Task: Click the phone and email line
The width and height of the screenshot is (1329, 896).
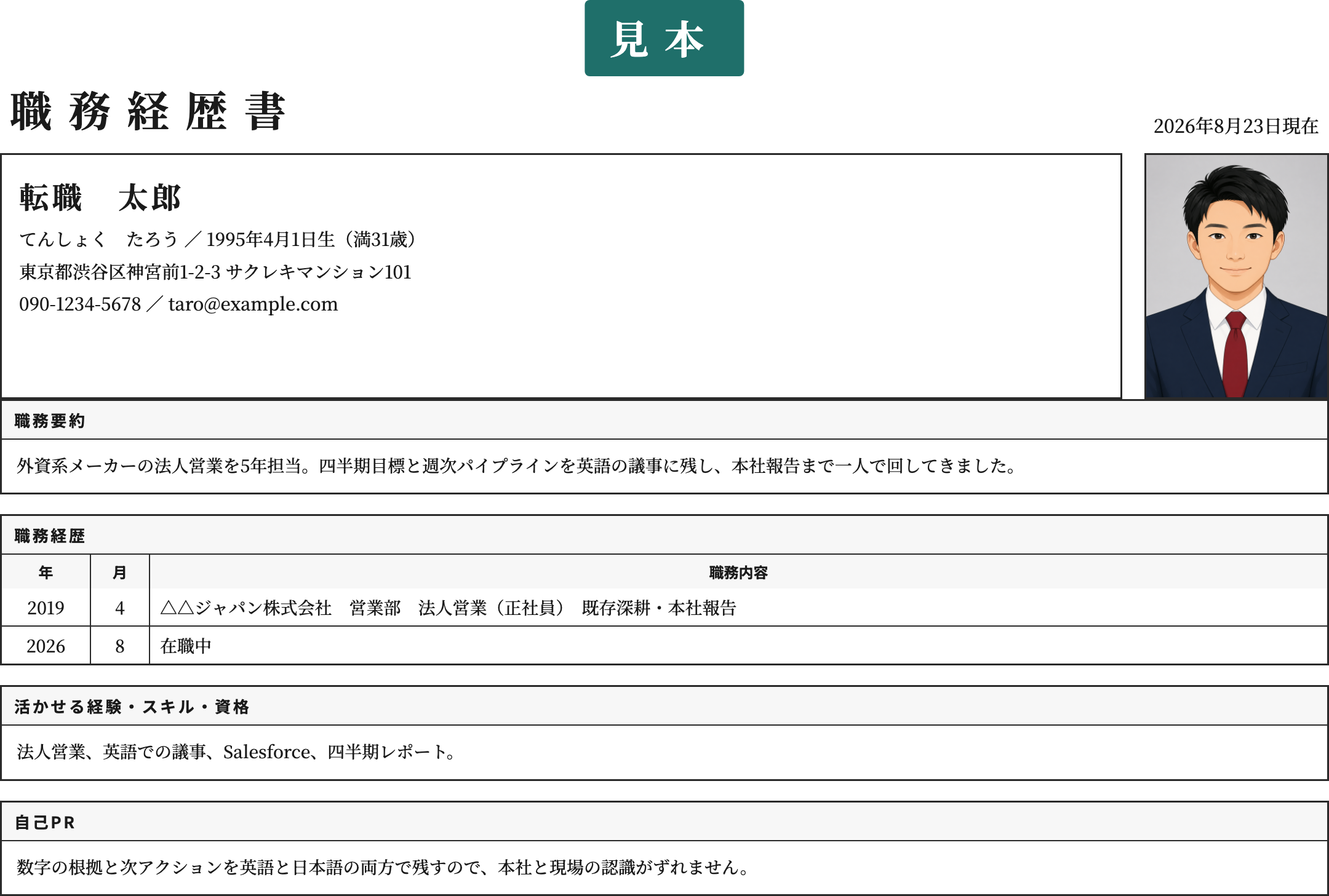Action: (178, 304)
